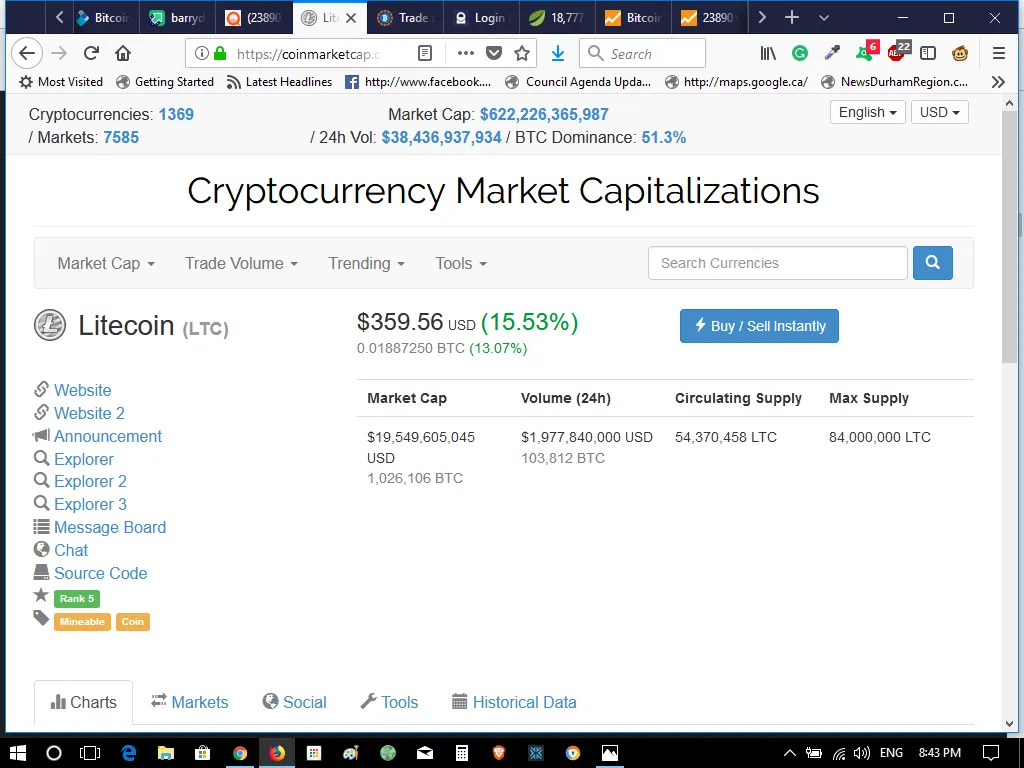Switch to the Login browser tab
The height and width of the screenshot is (768, 1024).
[x=481, y=18]
